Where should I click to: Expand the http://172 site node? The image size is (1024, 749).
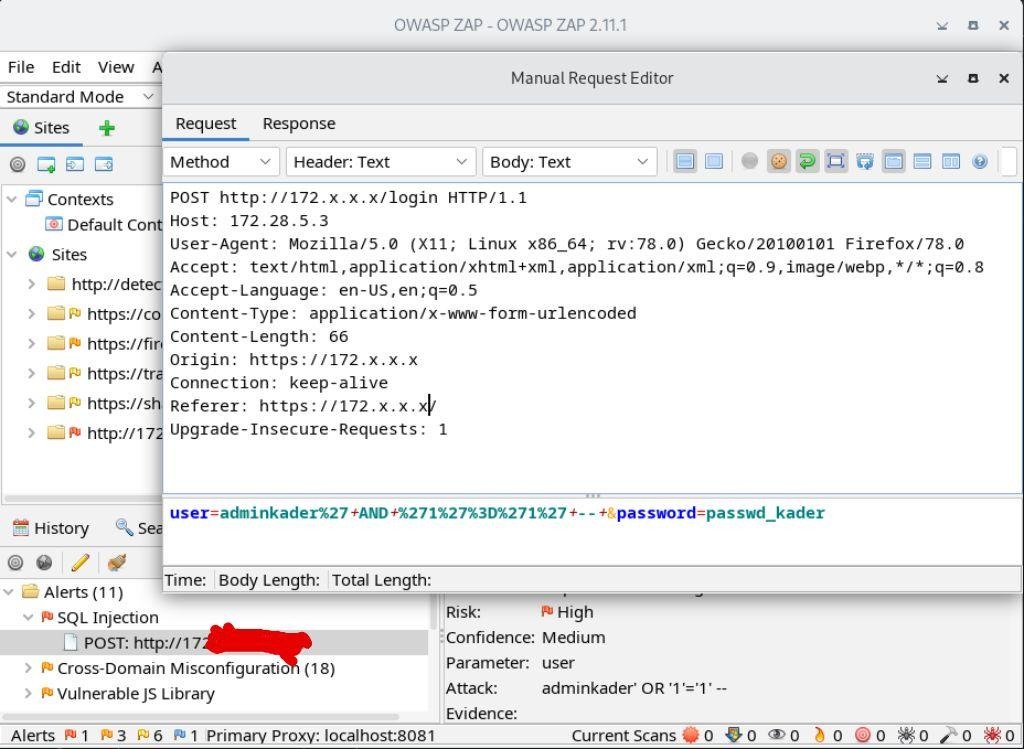31,432
